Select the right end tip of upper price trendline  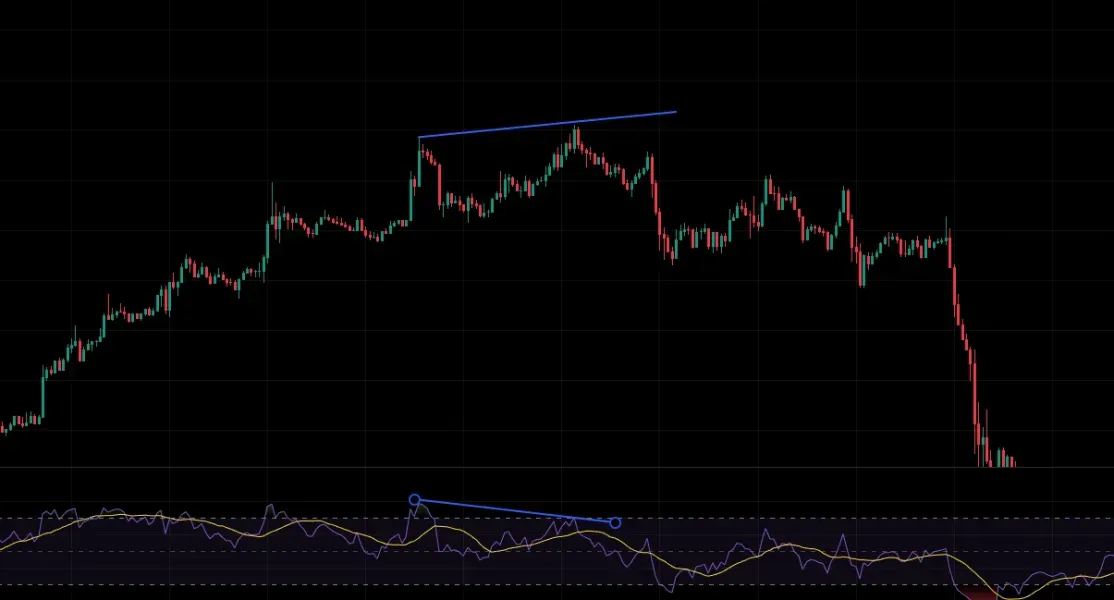675,112
